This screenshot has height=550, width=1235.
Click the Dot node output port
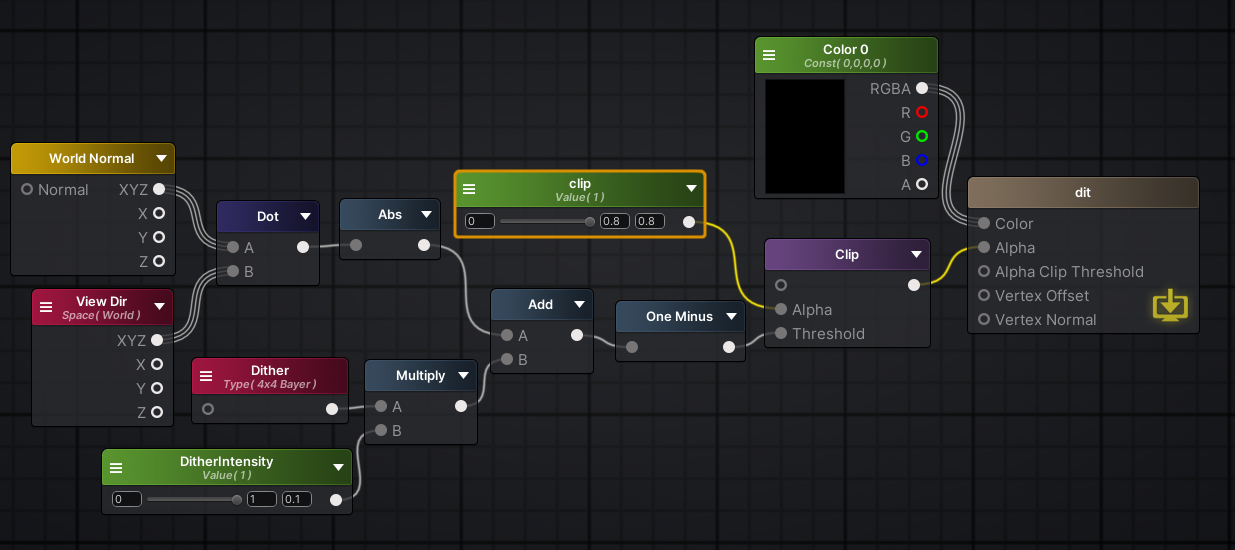click(x=303, y=247)
